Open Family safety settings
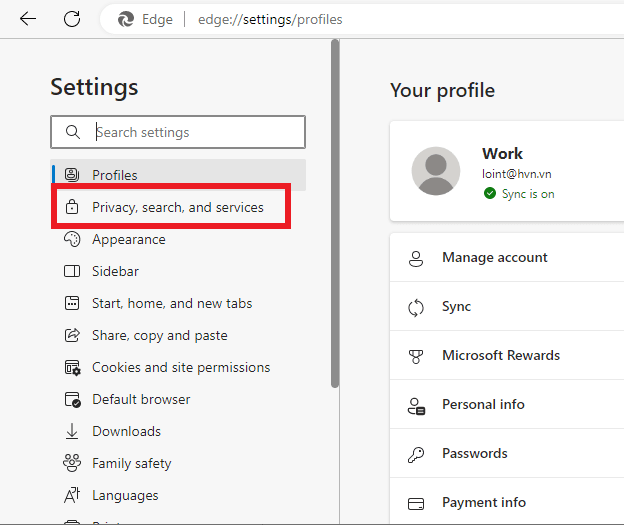 pos(178,464)
